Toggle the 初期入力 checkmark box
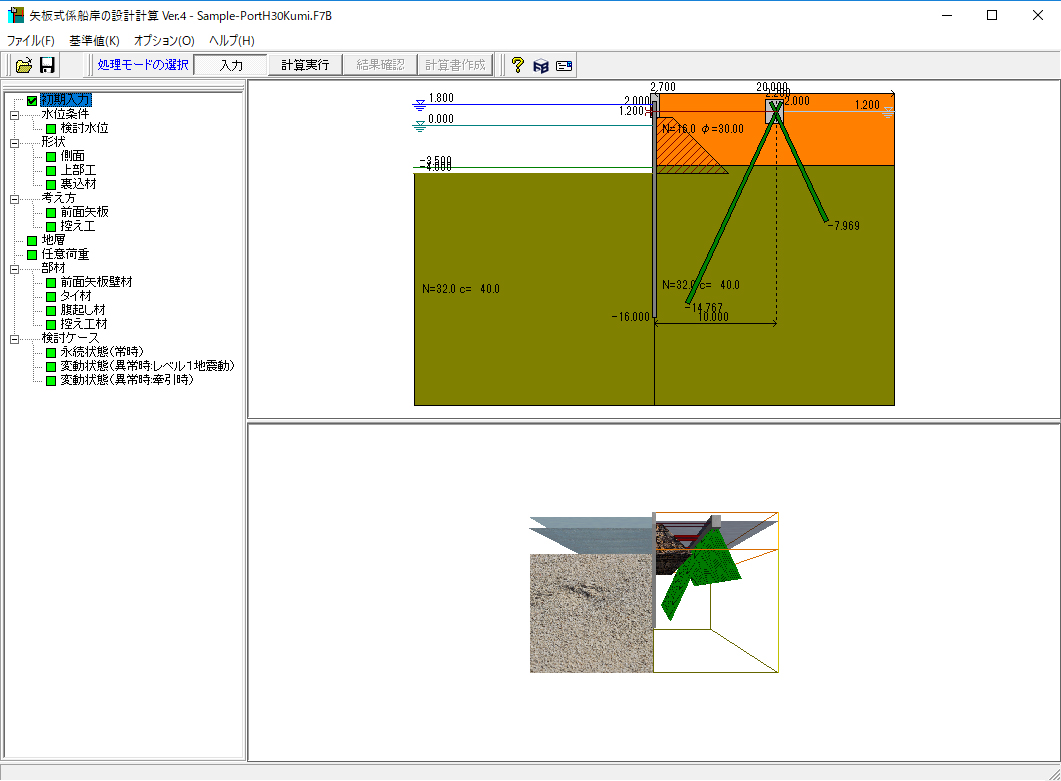 (33, 100)
